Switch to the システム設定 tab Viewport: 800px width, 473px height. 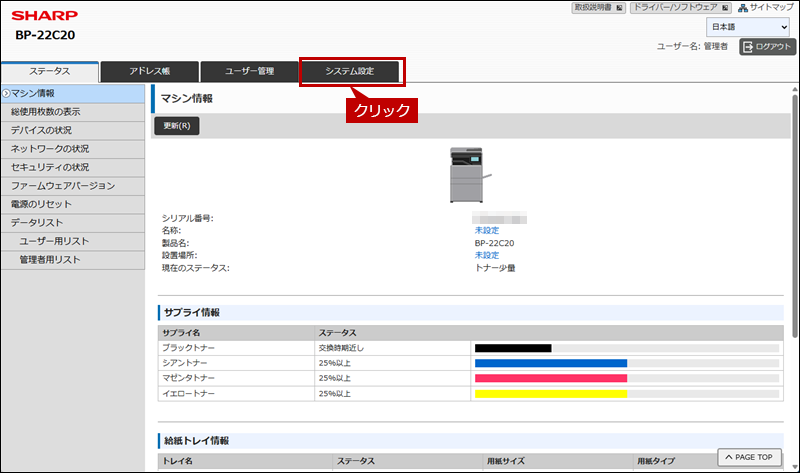350,71
